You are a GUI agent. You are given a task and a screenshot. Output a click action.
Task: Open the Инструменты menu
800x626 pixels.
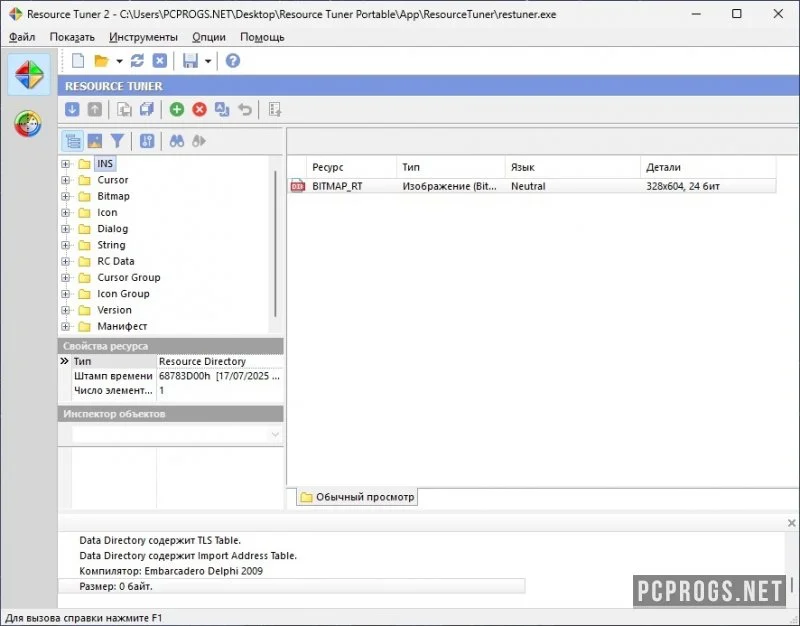[x=143, y=37]
